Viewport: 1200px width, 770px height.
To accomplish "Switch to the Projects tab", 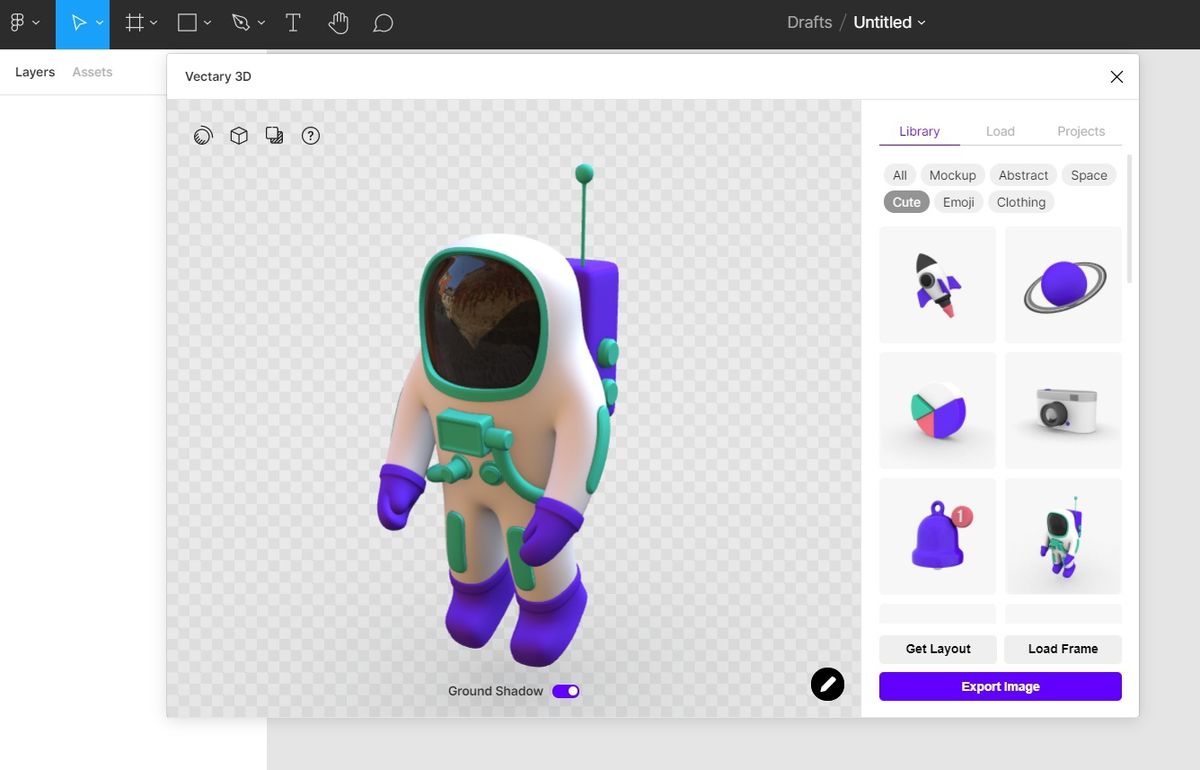I will pos(1081,131).
